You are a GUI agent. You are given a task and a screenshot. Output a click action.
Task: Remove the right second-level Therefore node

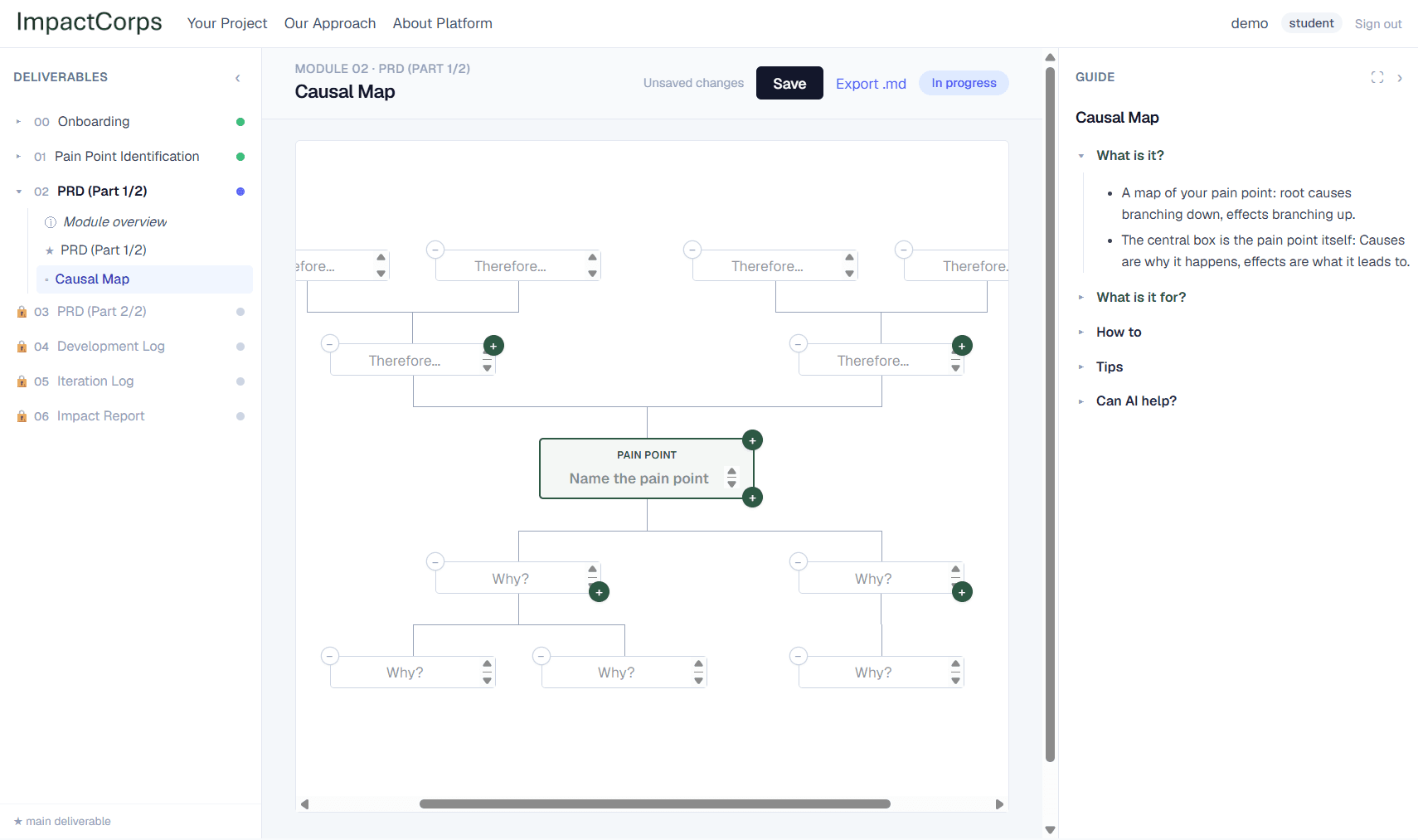tap(799, 343)
